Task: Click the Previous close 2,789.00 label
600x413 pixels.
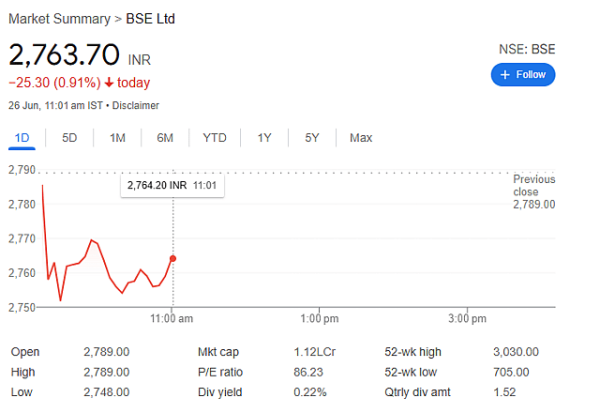Action: pos(534,192)
